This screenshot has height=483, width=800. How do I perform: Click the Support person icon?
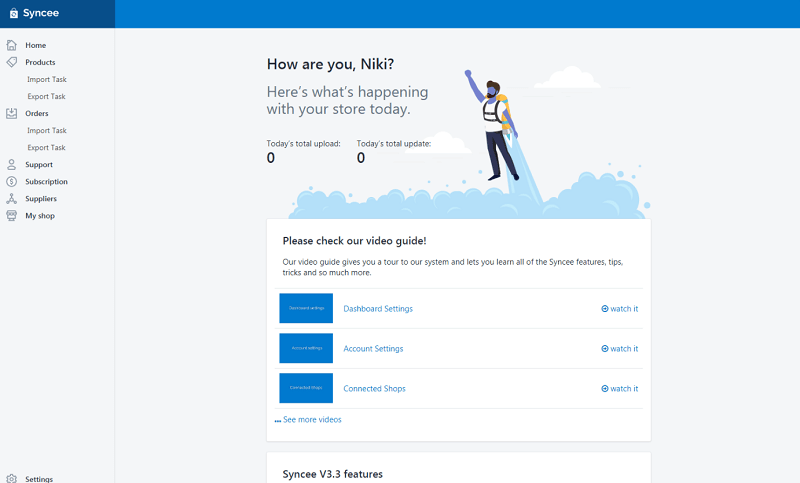[11, 164]
